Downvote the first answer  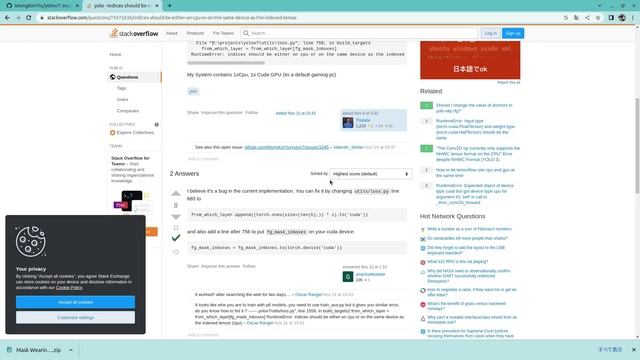pyautogui.click(x=176, y=217)
